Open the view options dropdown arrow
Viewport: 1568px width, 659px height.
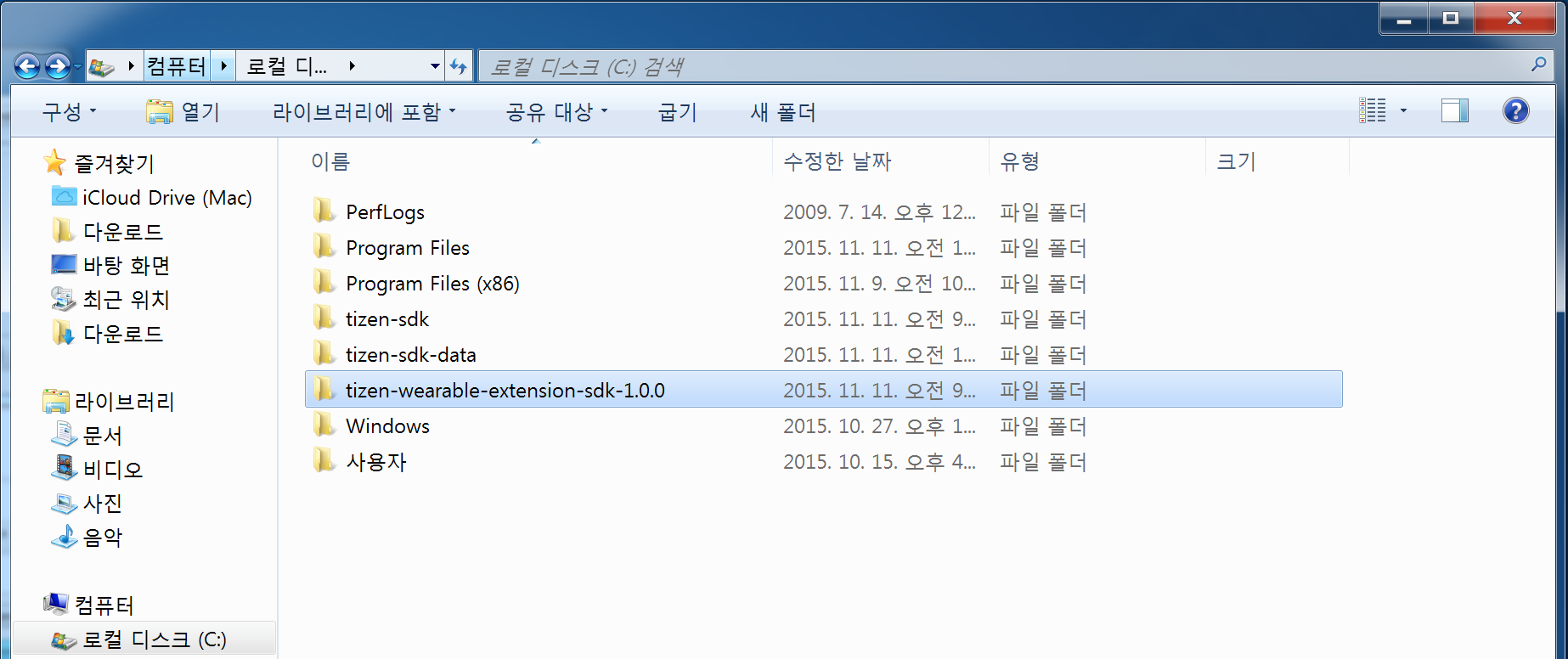coord(1403,110)
